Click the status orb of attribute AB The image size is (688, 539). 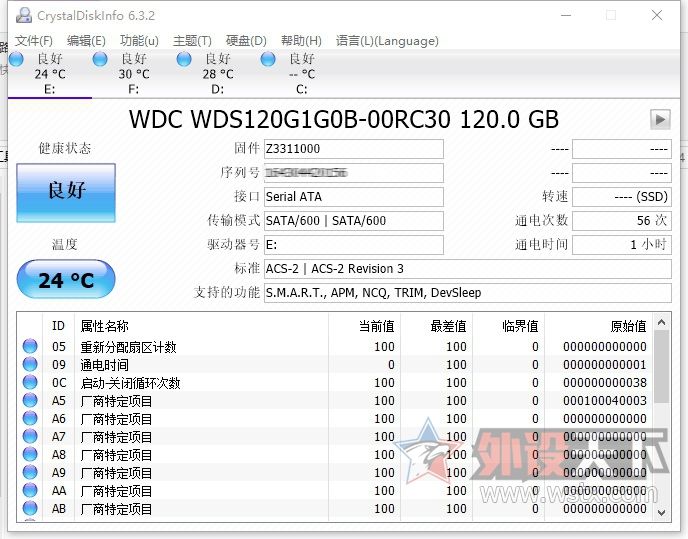pyautogui.click(x=30, y=508)
